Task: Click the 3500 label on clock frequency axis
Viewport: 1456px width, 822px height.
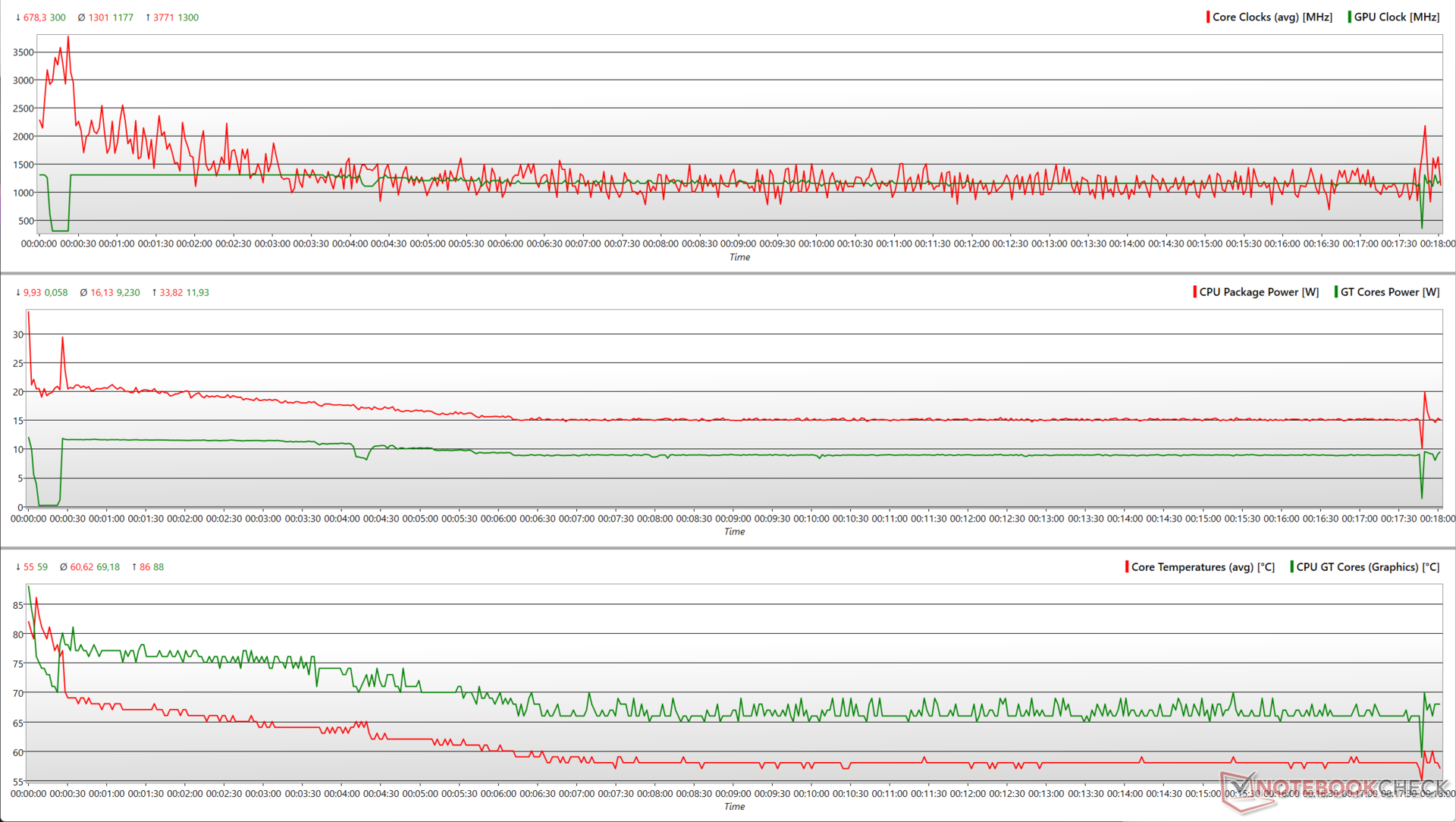Action: click(23, 52)
